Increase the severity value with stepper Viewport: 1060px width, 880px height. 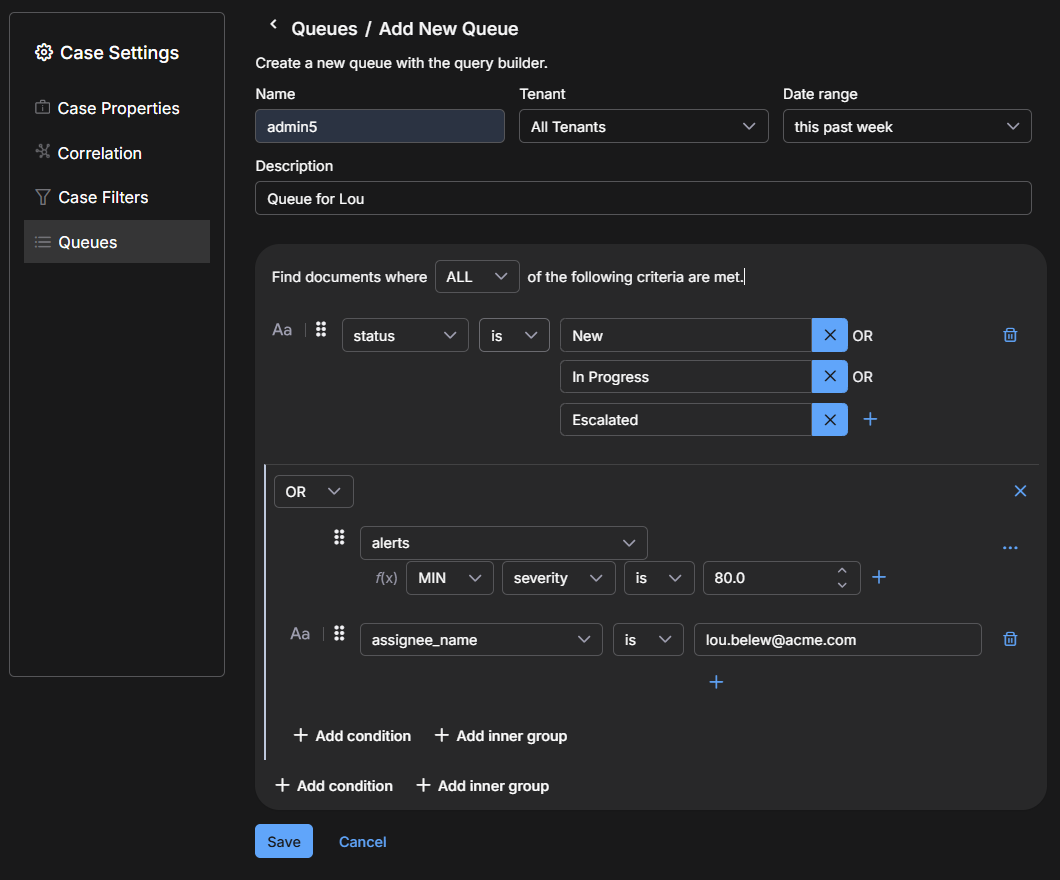[842, 571]
